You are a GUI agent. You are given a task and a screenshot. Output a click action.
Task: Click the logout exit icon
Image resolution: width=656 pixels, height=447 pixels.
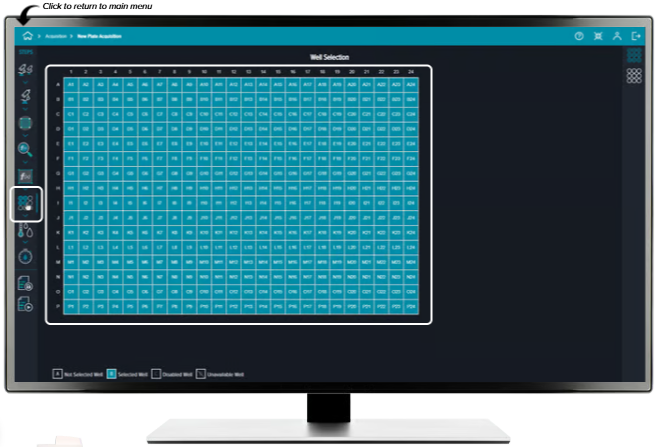click(x=636, y=36)
